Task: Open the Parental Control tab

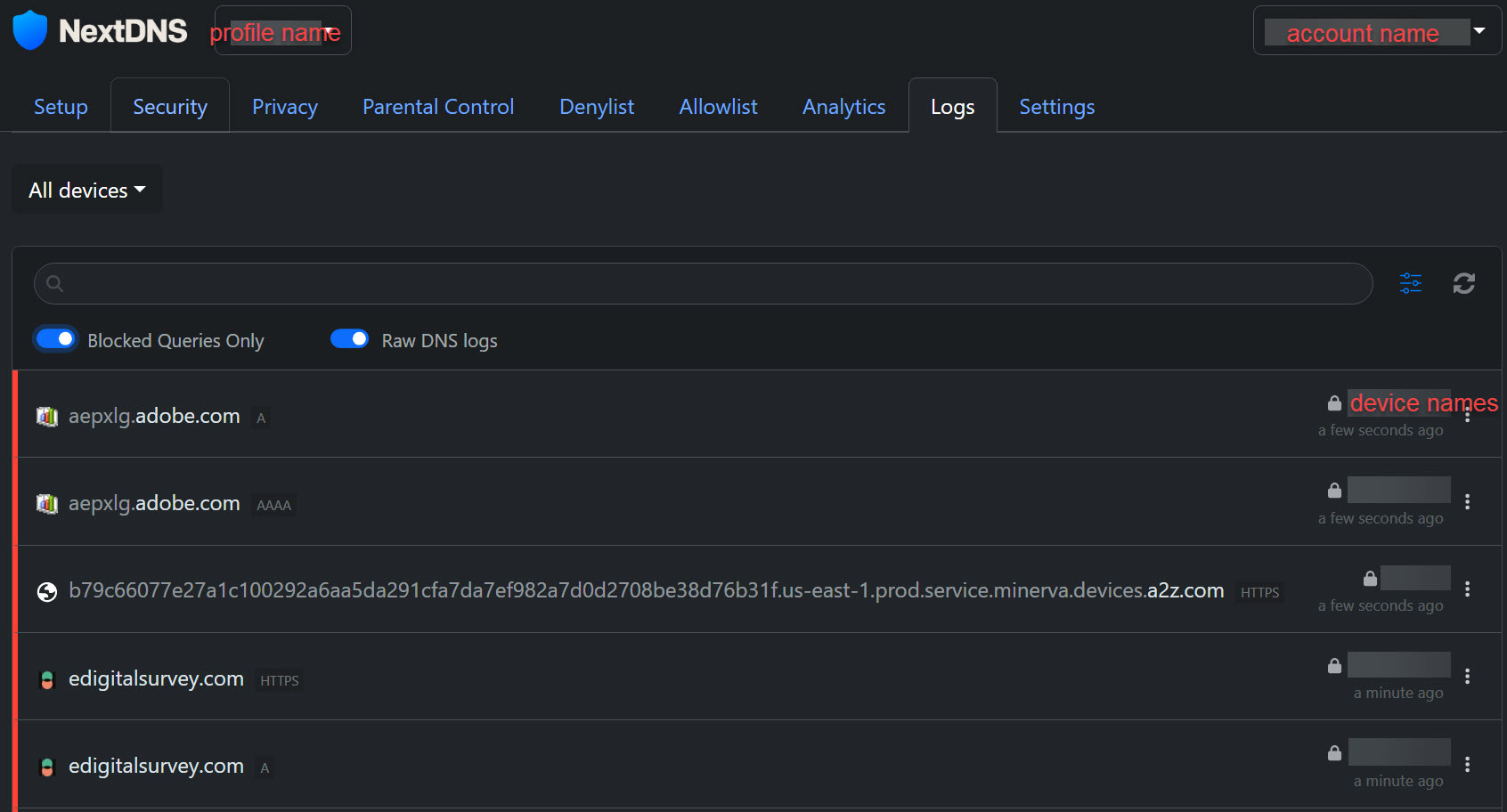Action: click(x=438, y=107)
